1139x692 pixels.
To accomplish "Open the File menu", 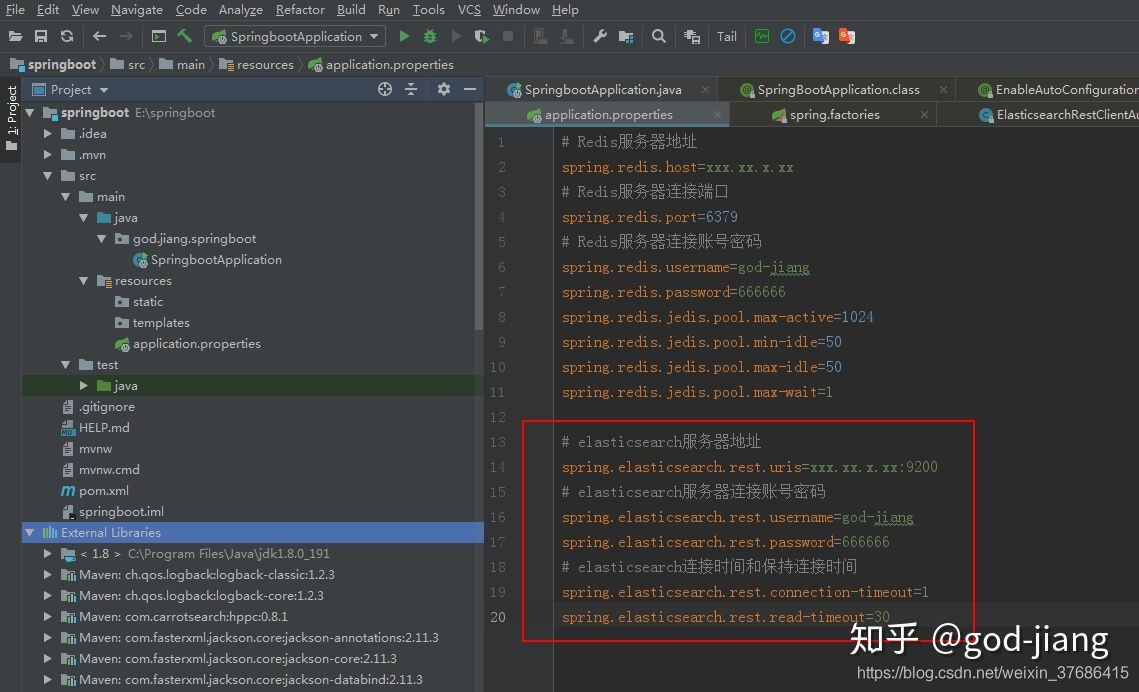I will click(x=15, y=9).
